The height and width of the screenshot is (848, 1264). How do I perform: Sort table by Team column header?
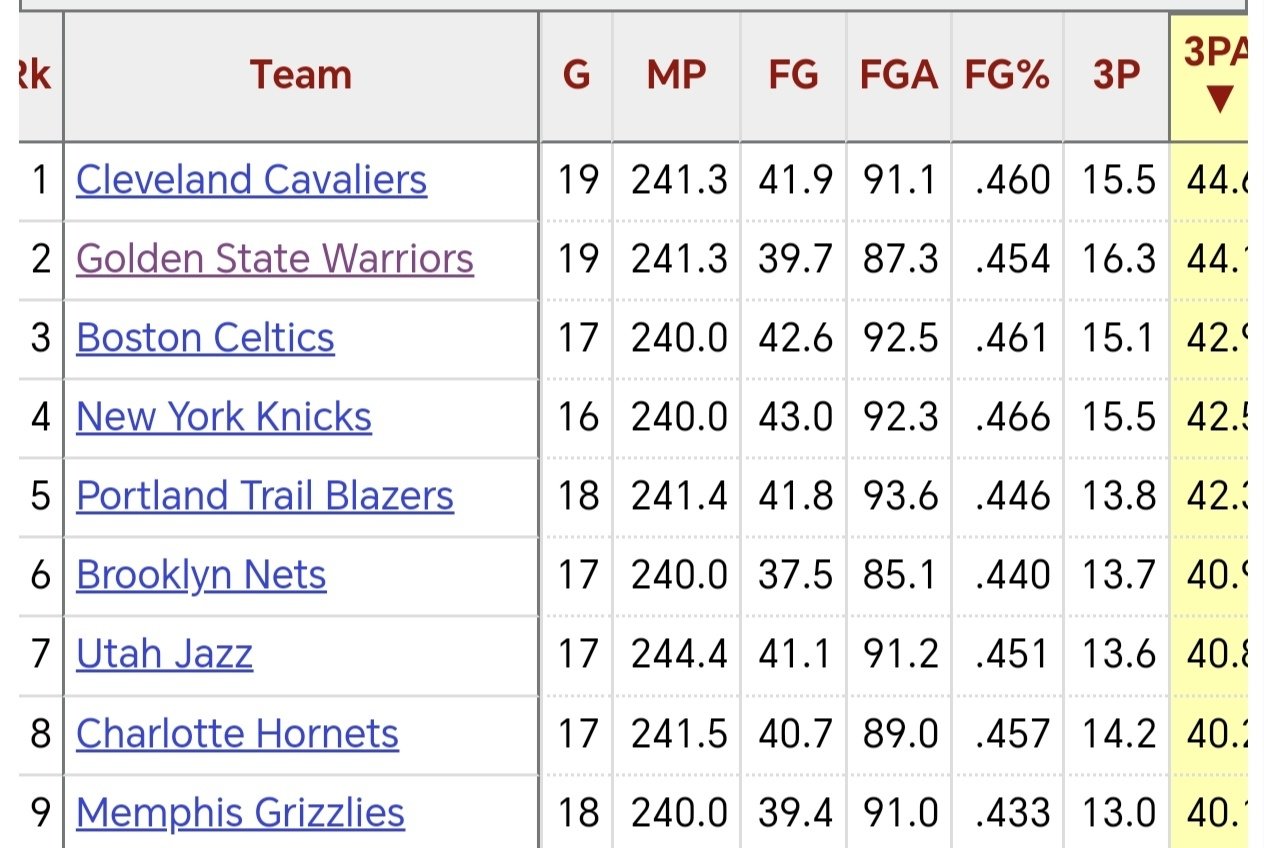pyautogui.click(x=300, y=75)
